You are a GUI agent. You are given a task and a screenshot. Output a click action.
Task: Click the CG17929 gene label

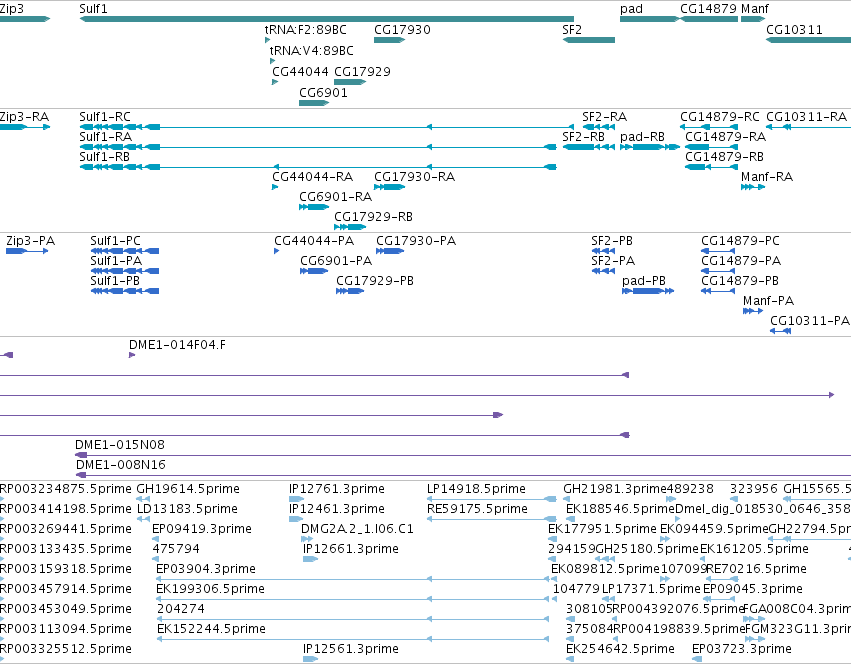(x=362, y=72)
